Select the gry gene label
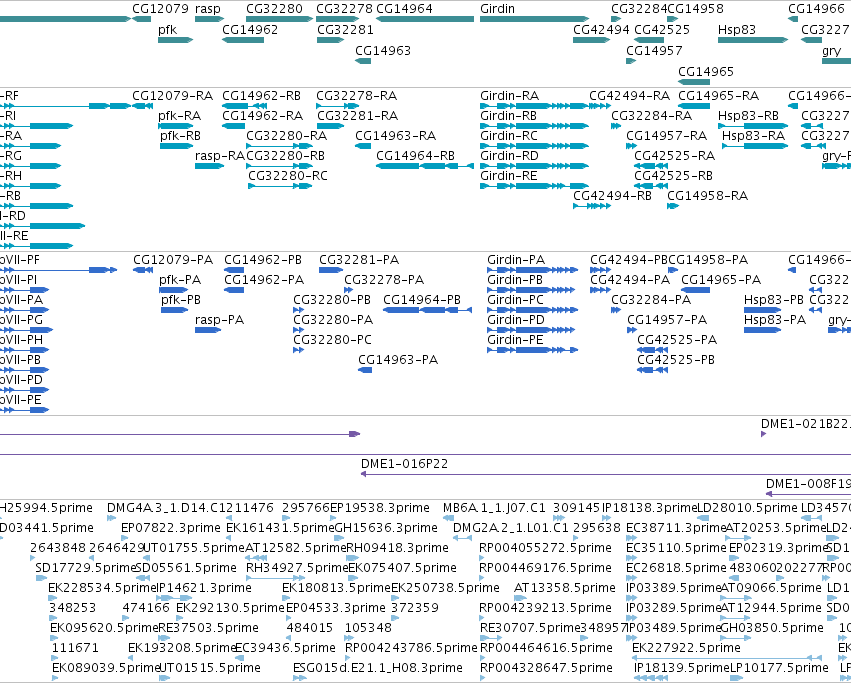The image size is (851, 683). pos(831,51)
